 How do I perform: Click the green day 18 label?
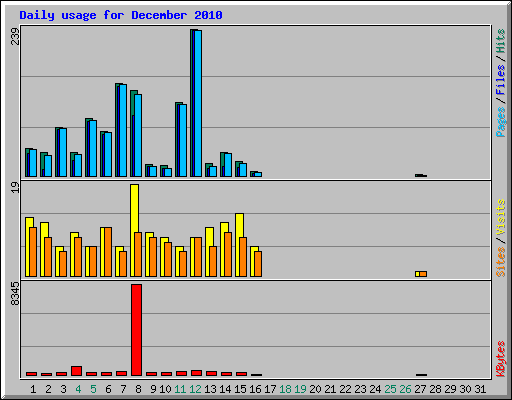pos(285,389)
